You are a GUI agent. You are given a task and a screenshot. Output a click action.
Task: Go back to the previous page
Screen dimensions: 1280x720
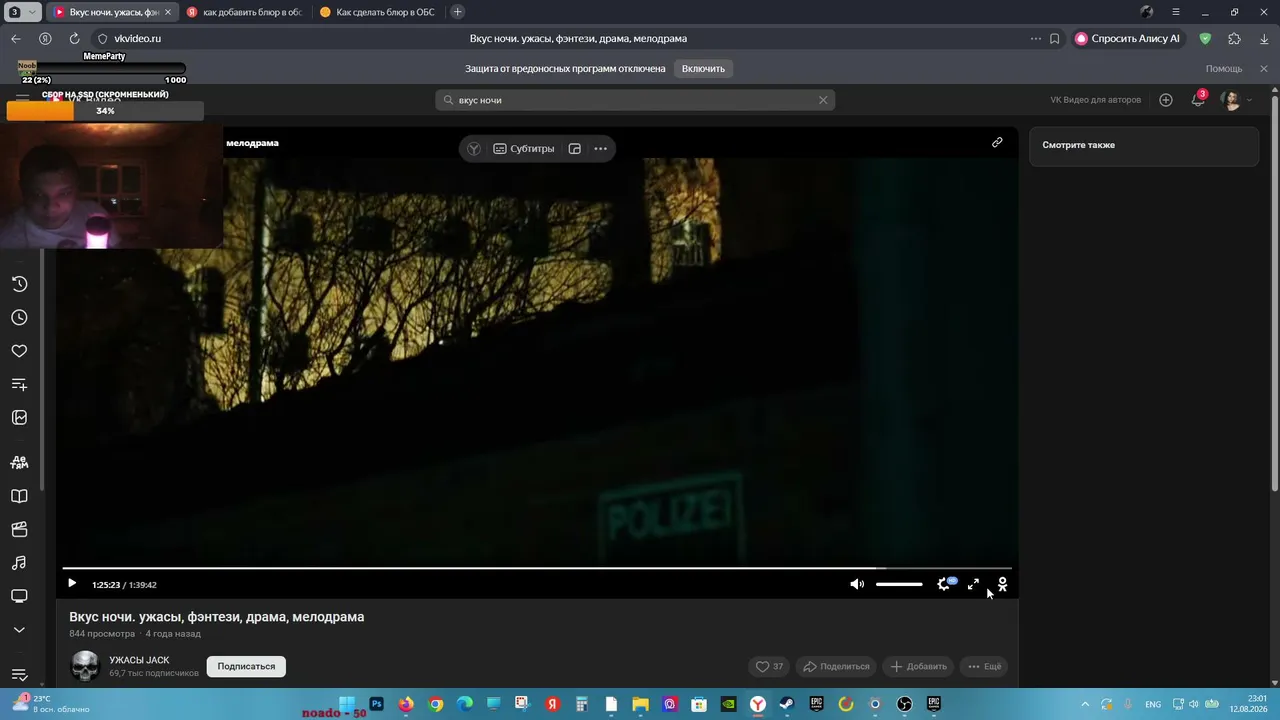tap(15, 38)
